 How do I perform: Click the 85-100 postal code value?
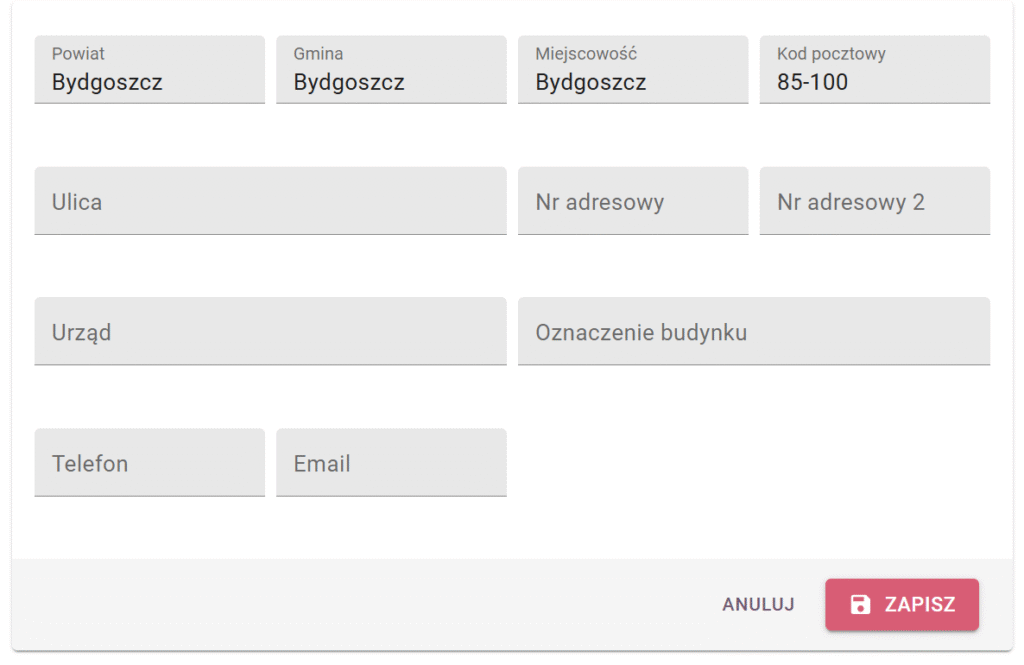tap(812, 82)
